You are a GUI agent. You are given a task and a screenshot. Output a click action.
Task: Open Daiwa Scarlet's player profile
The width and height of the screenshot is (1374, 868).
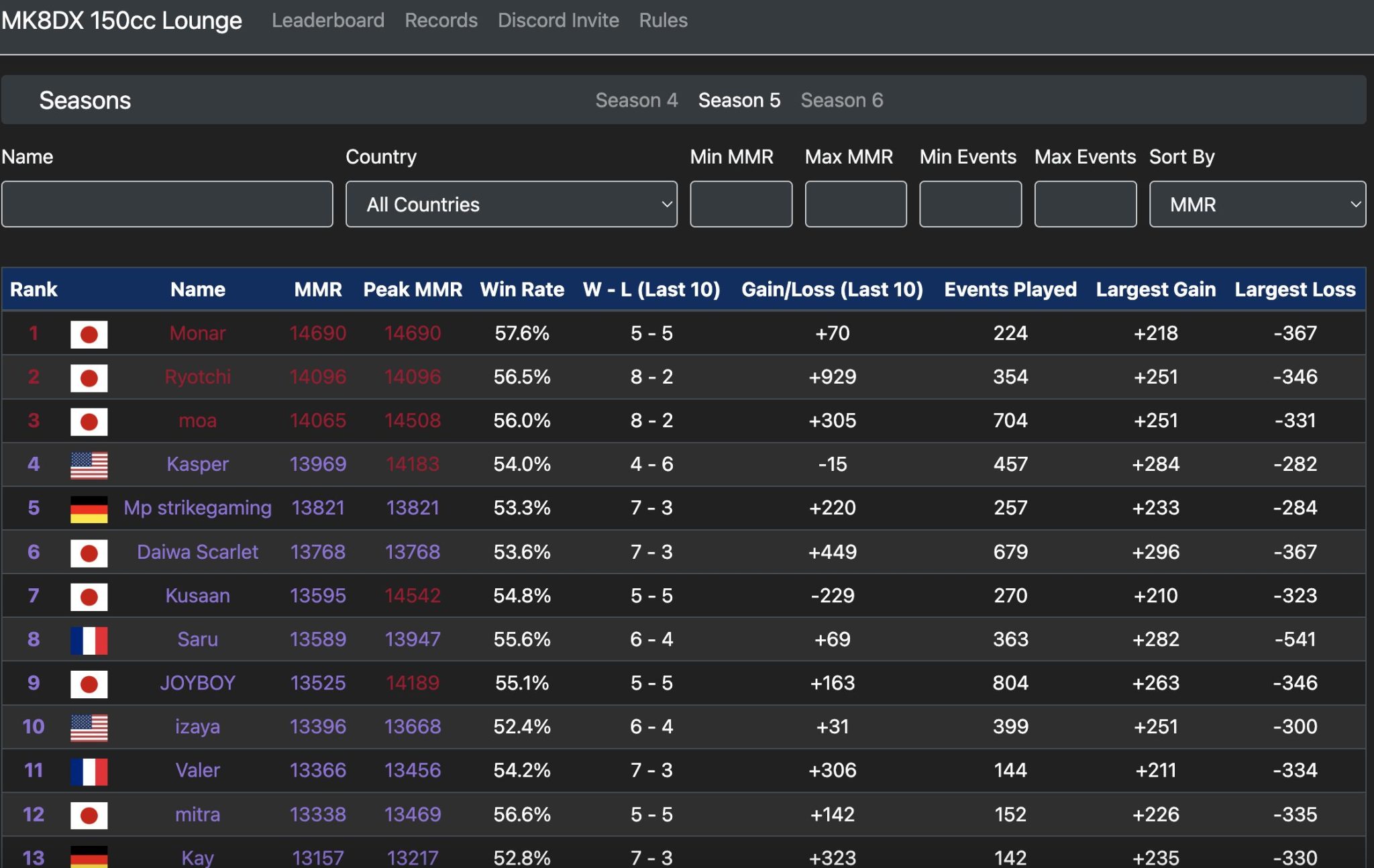197,552
